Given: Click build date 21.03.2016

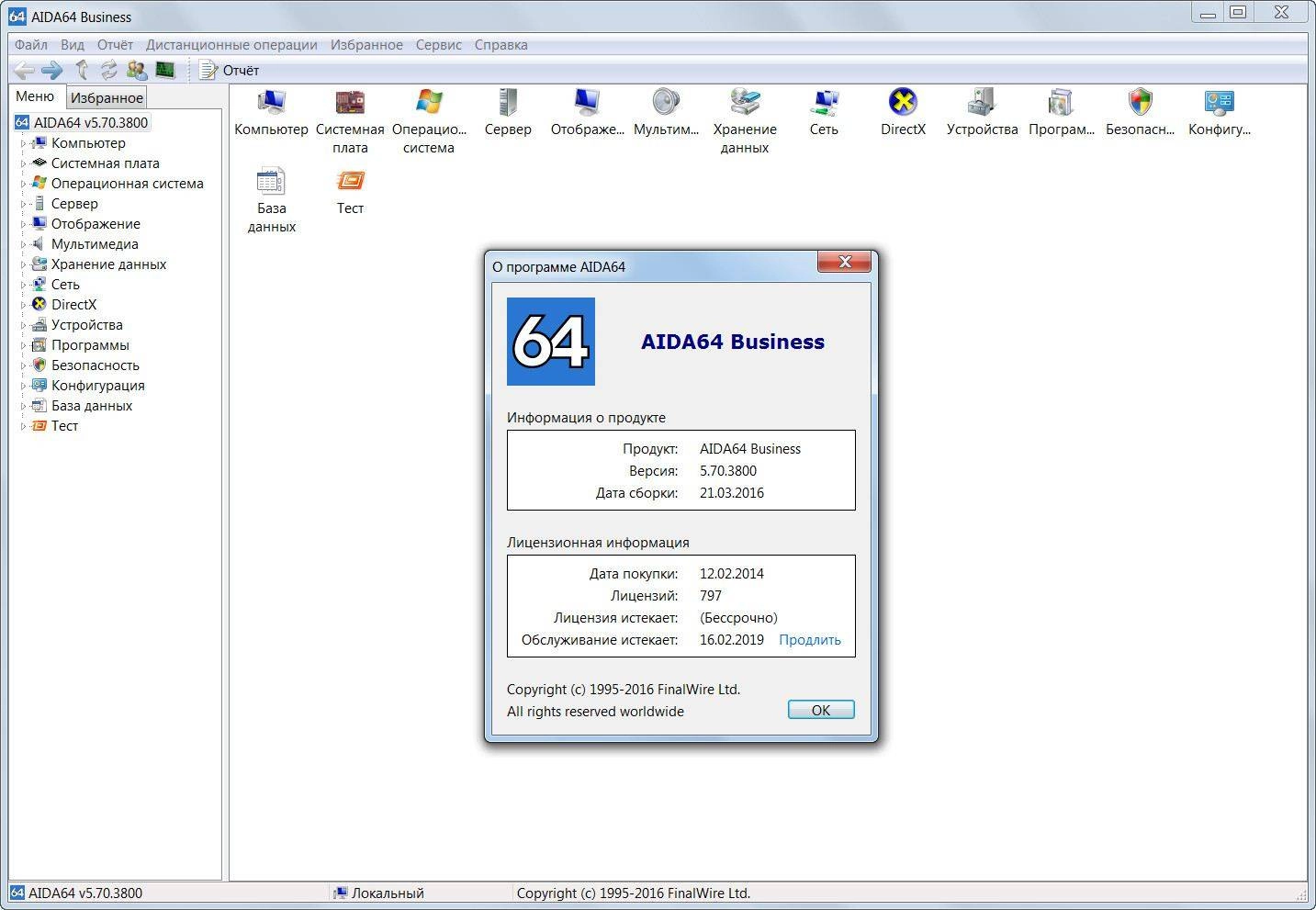Looking at the screenshot, I should 732,493.
